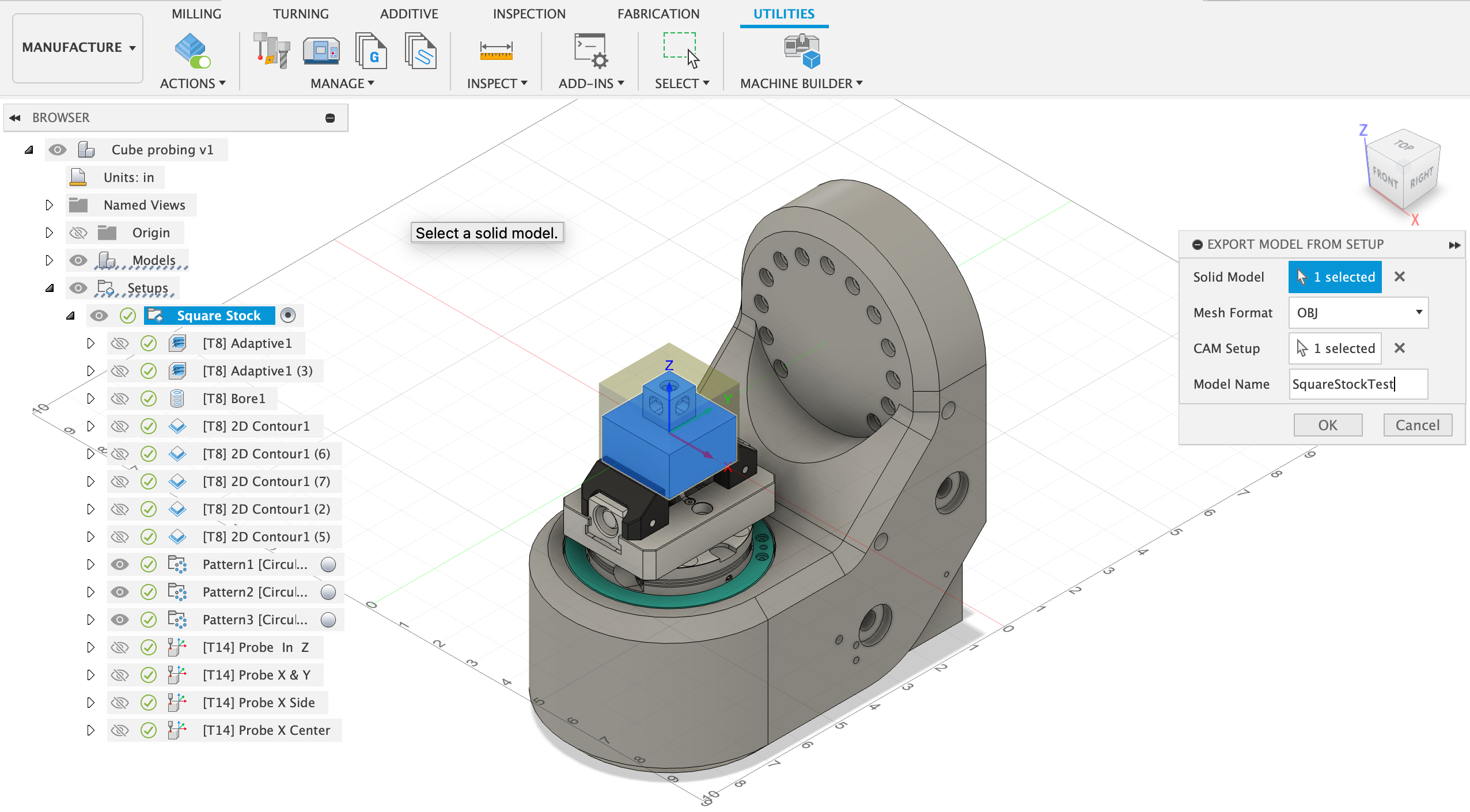This screenshot has height=812, width=1470.
Task: Open the MANUFACTURE workspace dropdown
Action: [78, 48]
